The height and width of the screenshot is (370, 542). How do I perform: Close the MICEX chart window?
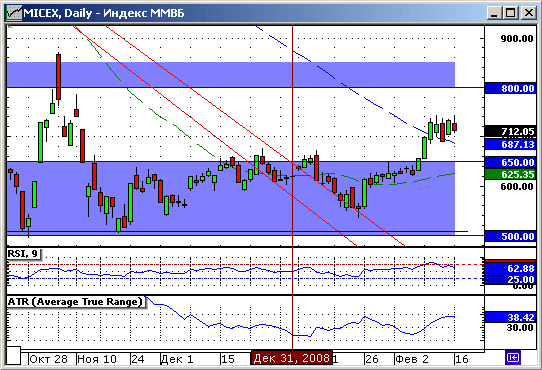tap(529, 13)
